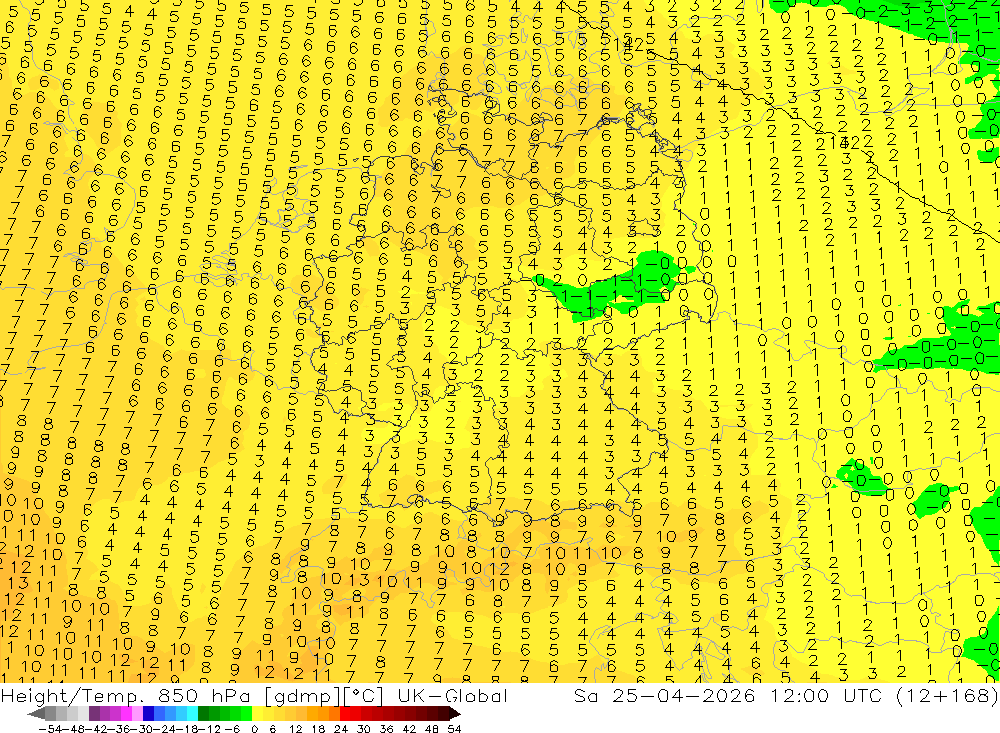Click the -54 label on the color scale

point(51,729)
